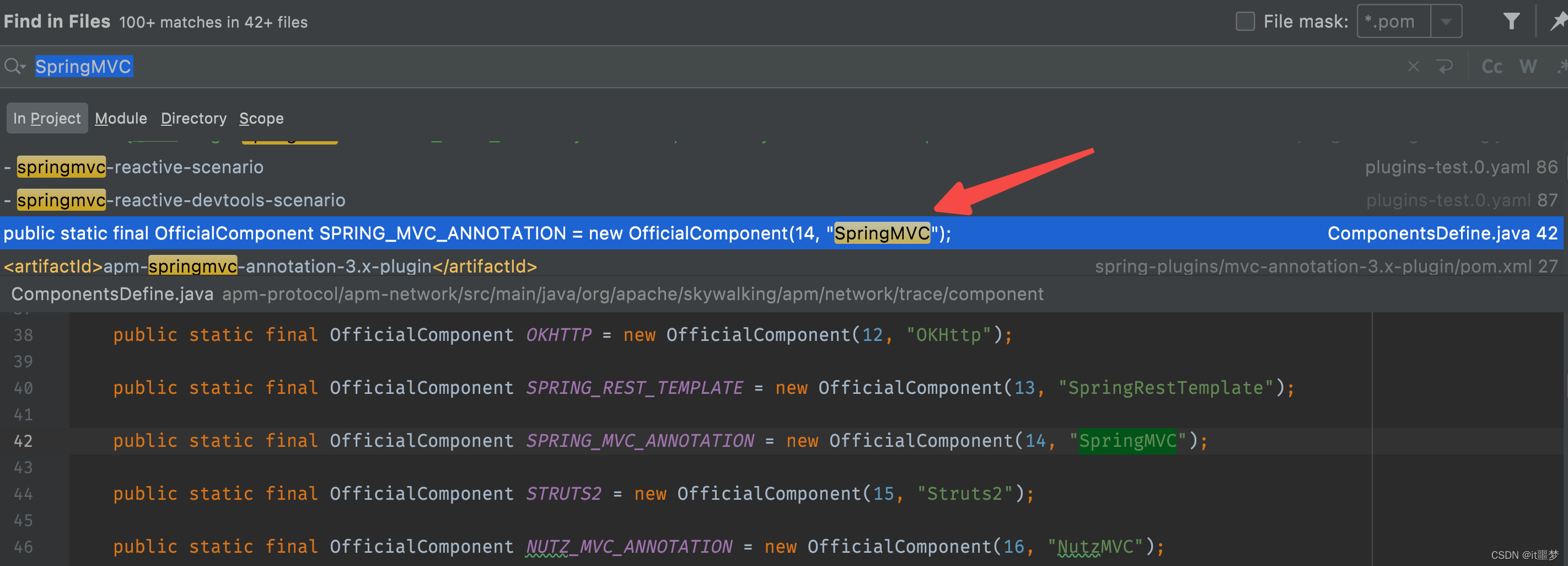Click the plugins-test.0.yaml 86 file label
The width and height of the screenshot is (1568, 566).
point(1461,167)
